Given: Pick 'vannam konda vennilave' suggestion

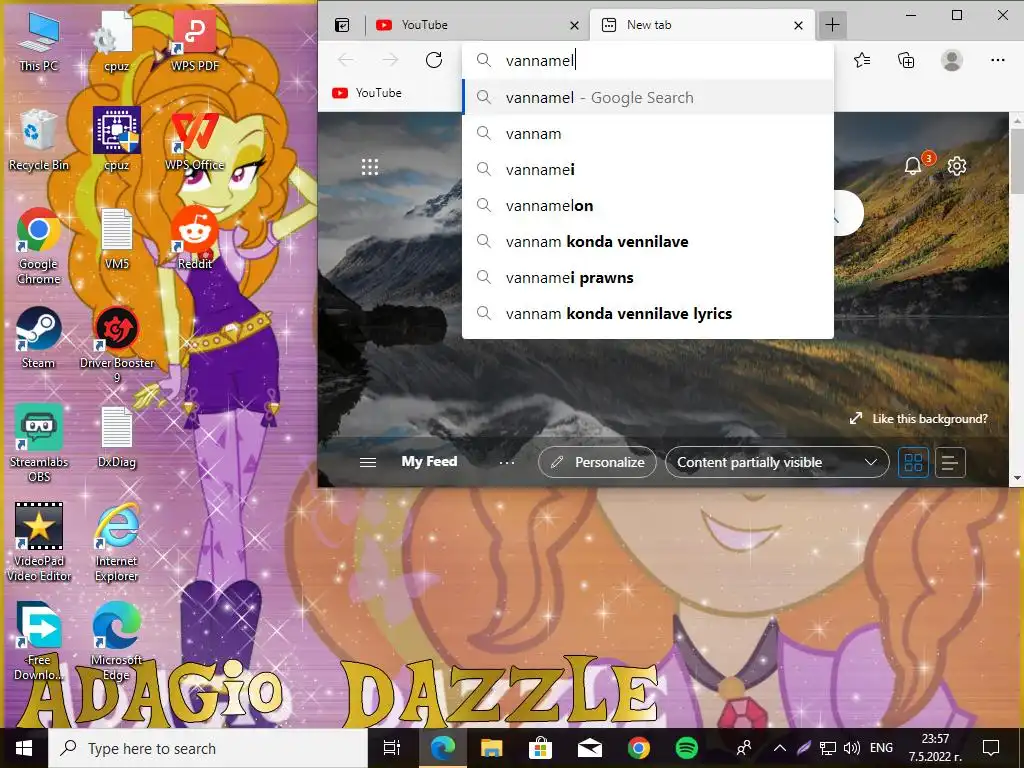Looking at the screenshot, I should [648, 241].
